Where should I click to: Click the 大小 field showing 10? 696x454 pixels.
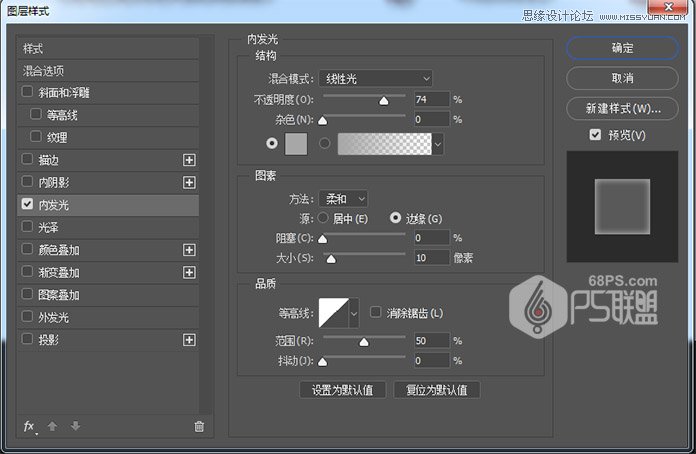tap(432, 257)
